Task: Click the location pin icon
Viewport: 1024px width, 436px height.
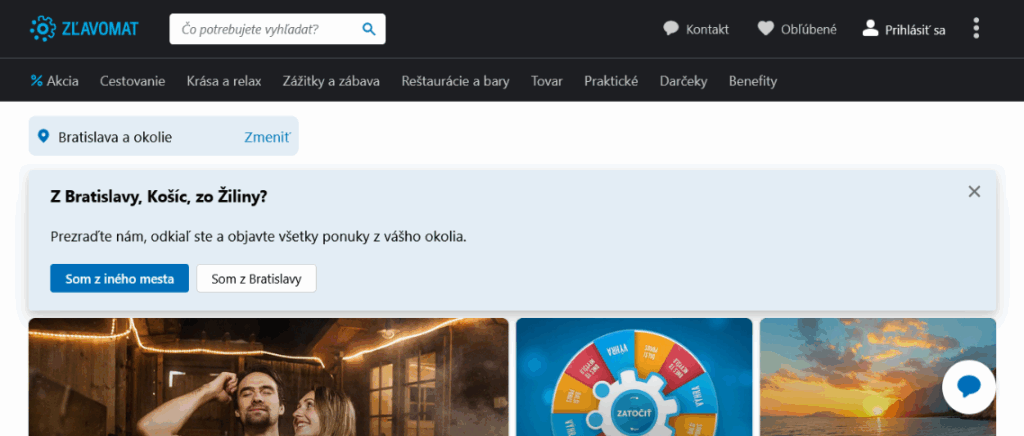Action: [44, 136]
